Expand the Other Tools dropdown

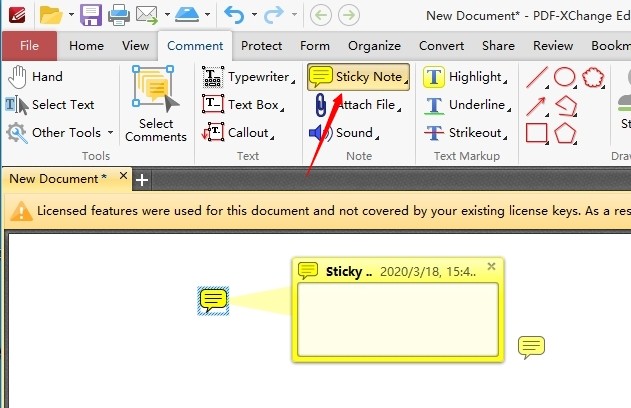tap(110, 132)
